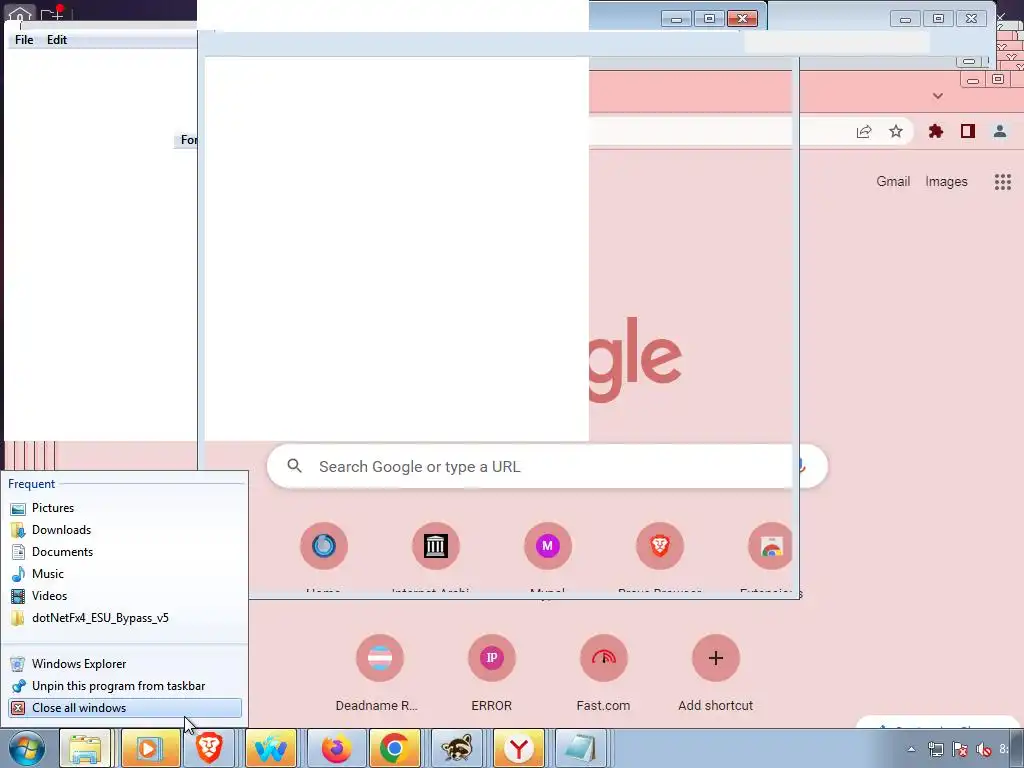The height and width of the screenshot is (768, 1024).
Task: Select Close all windows
Action: point(124,708)
